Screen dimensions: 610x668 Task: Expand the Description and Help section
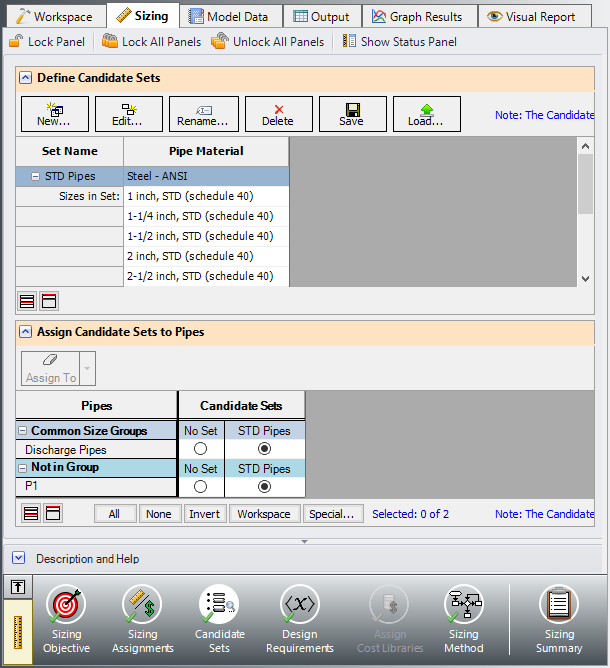pos(19,558)
